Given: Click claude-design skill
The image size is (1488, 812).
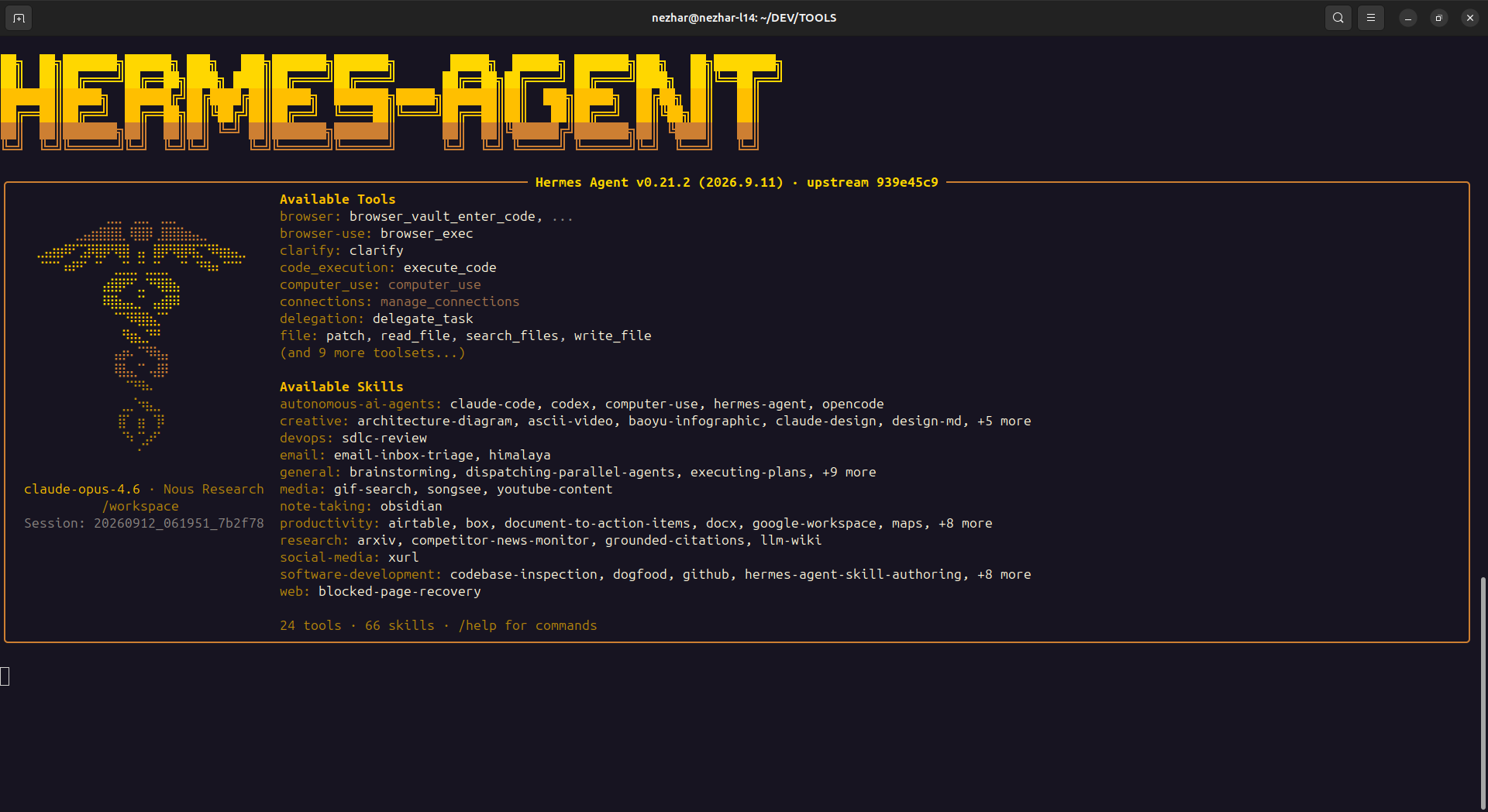Looking at the screenshot, I should coord(825,421).
